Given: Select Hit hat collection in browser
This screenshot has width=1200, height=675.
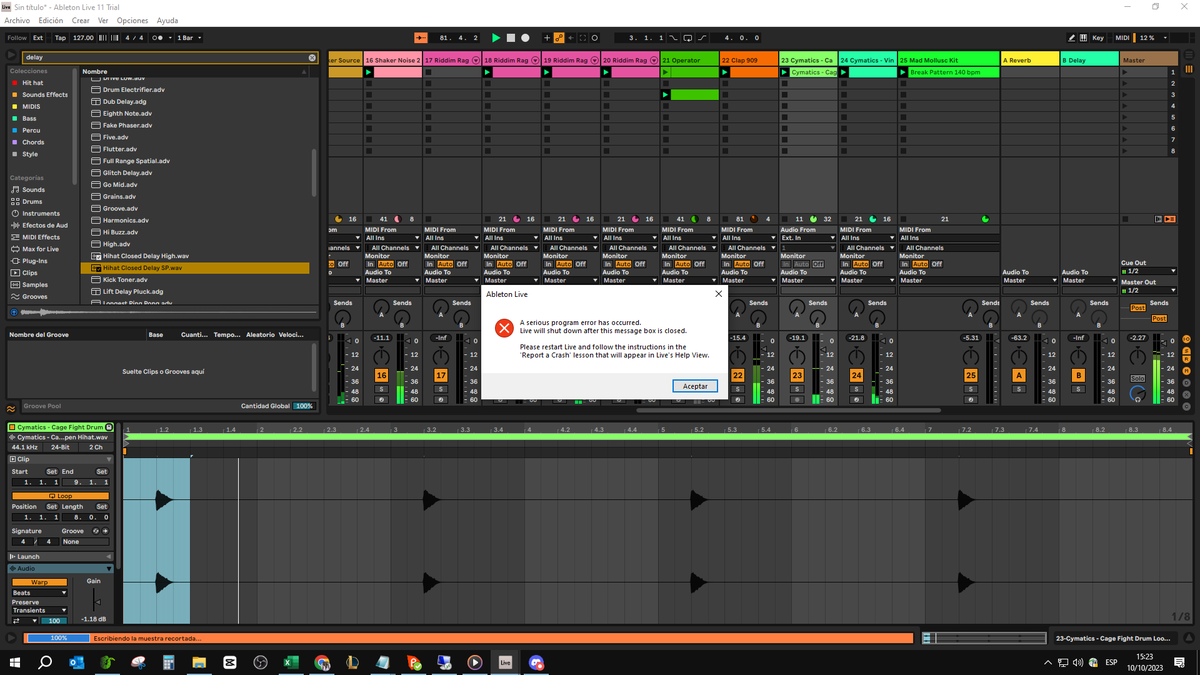Looking at the screenshot, I should (33, 83).
